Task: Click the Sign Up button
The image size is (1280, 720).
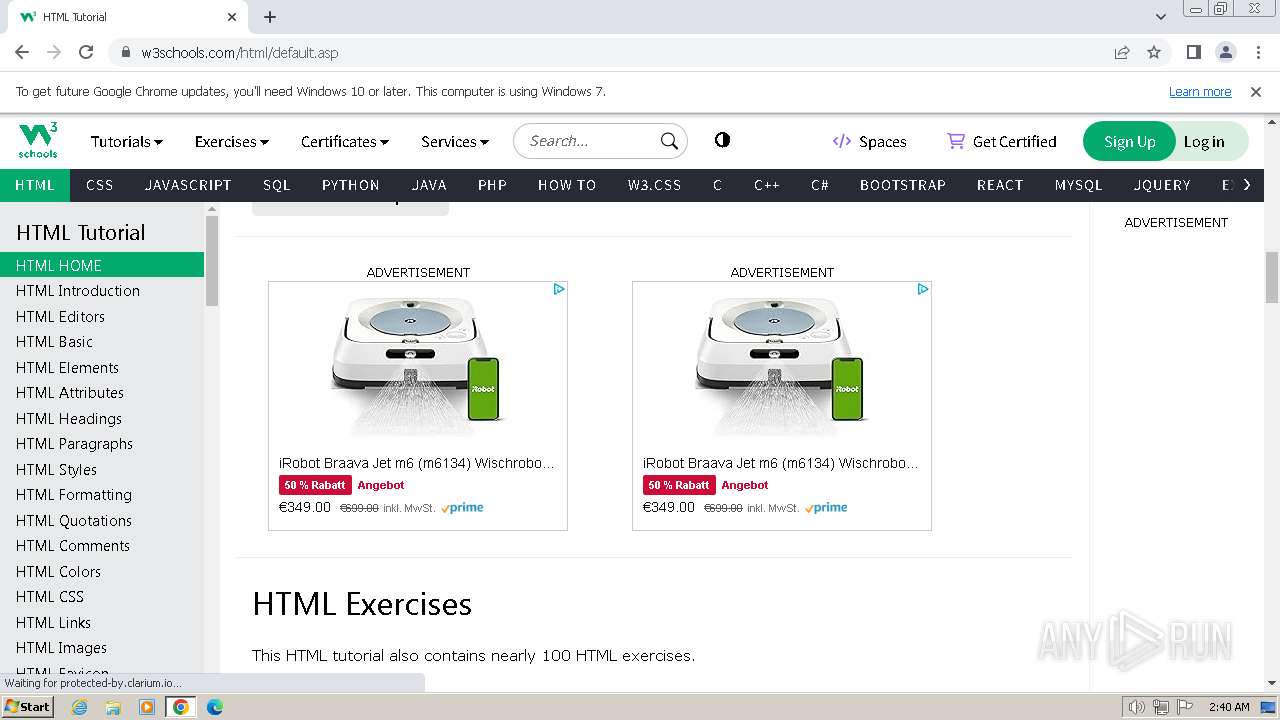Action: [1130, 142]
